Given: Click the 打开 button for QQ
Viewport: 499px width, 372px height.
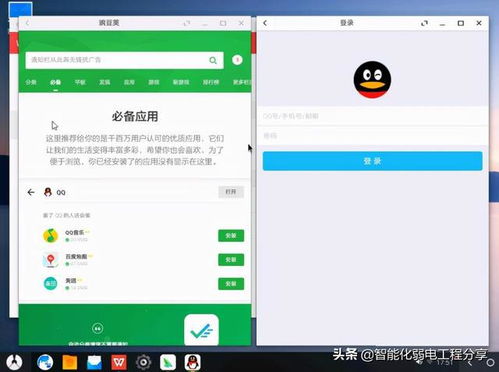Looking at the screenshot, I should pos(231,192).
